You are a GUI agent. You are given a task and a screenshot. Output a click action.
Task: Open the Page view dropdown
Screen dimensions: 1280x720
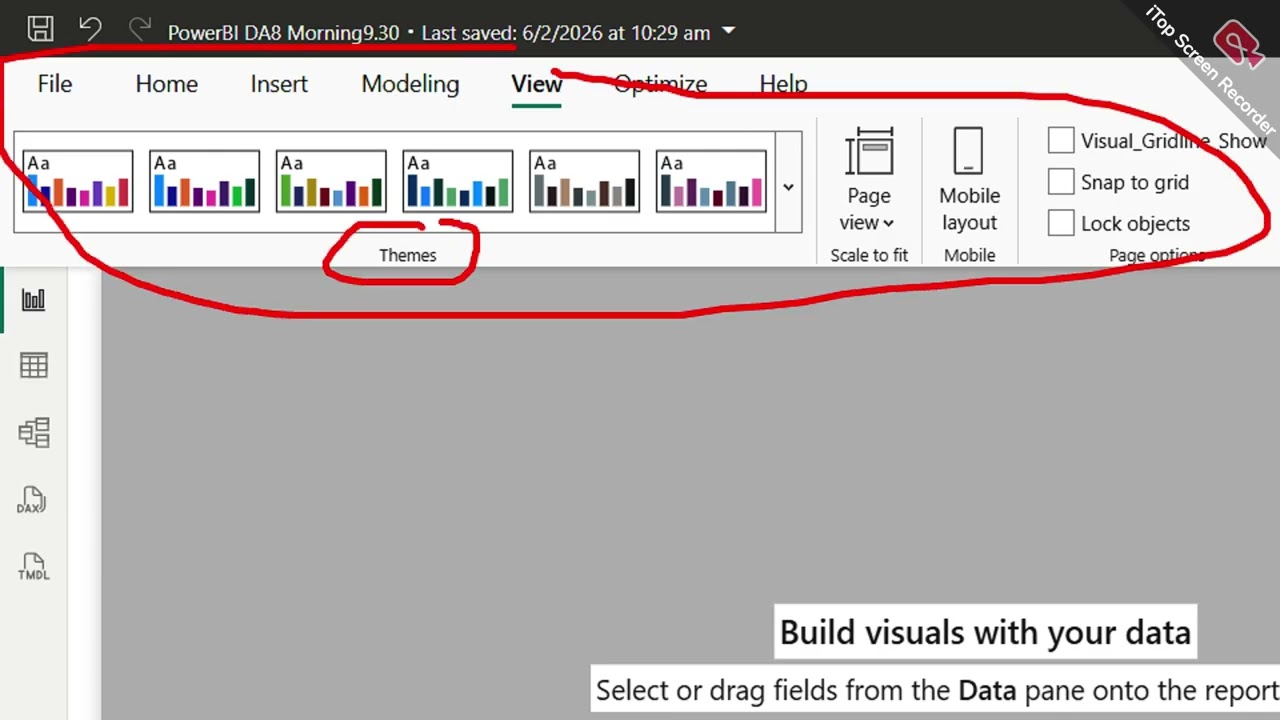click(869, 181)
